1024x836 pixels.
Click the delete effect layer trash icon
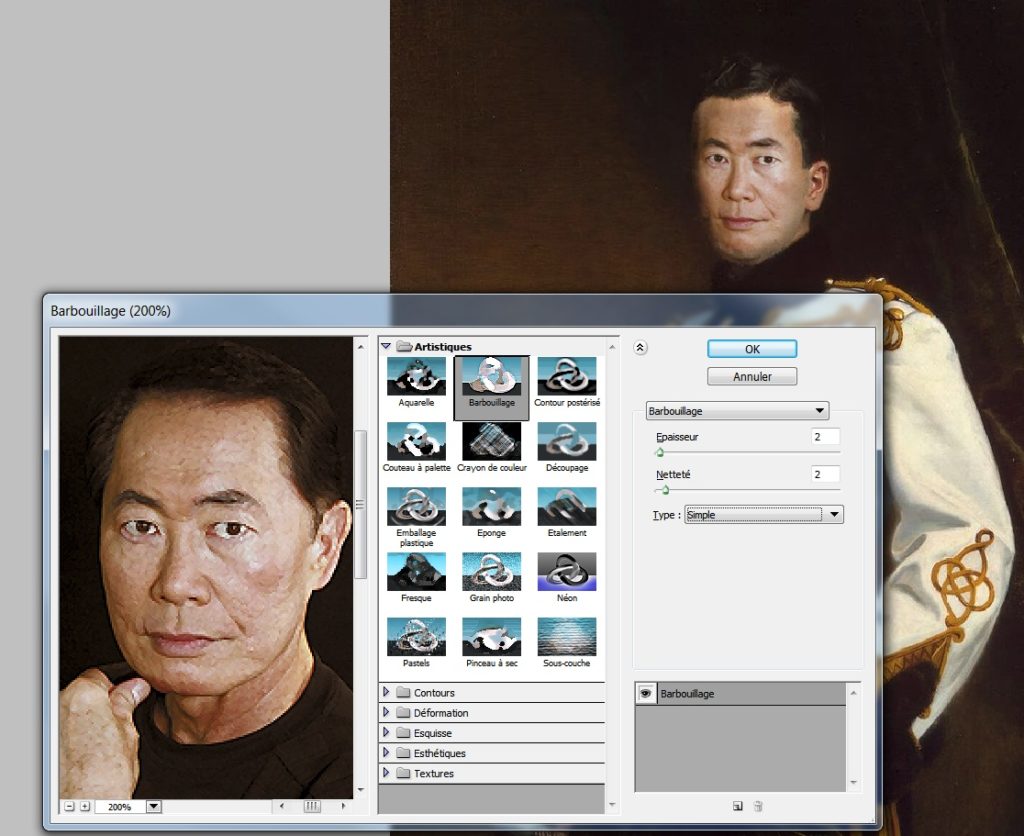758,806
